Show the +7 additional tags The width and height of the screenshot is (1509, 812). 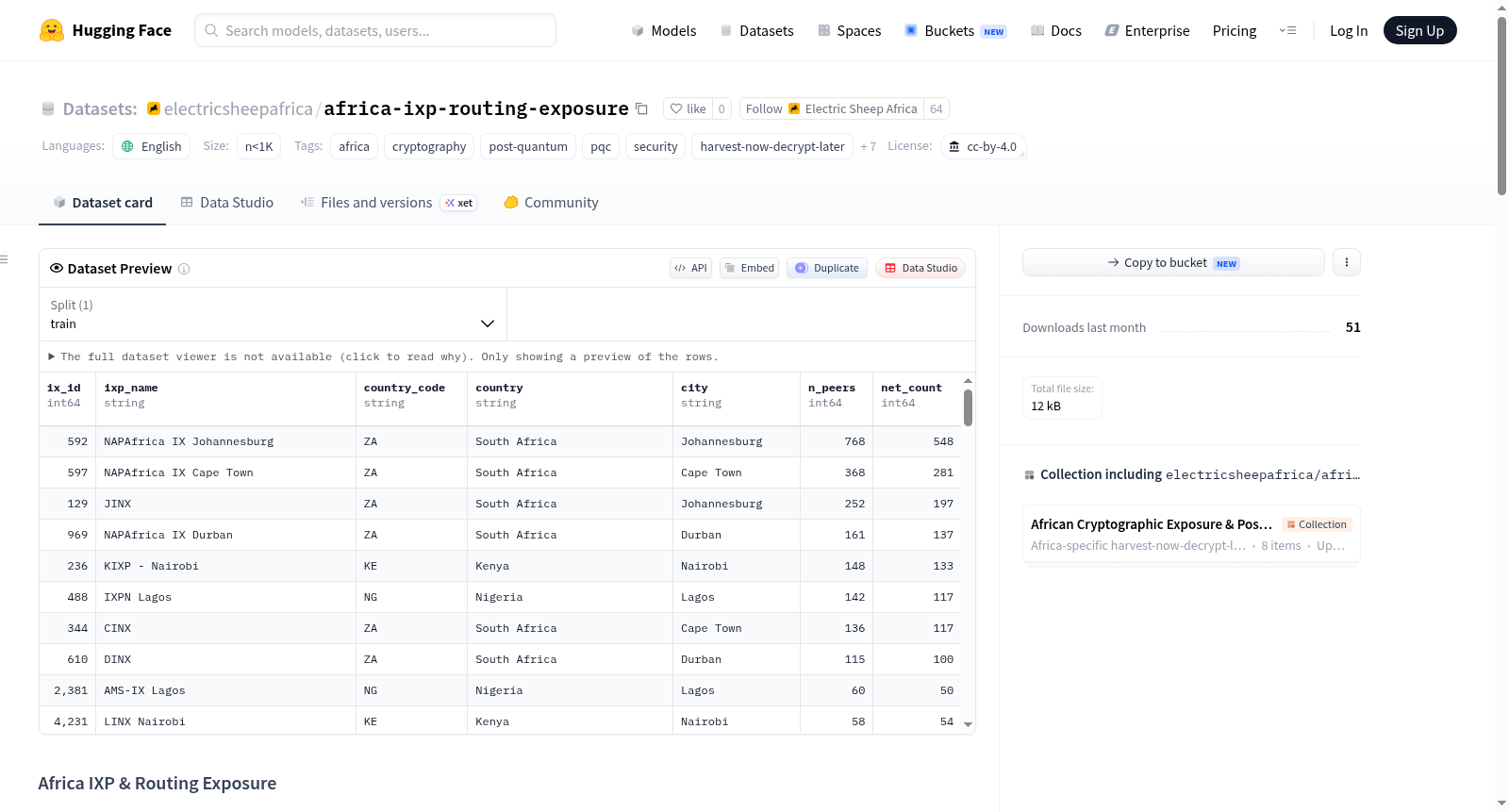click(868, 146)
